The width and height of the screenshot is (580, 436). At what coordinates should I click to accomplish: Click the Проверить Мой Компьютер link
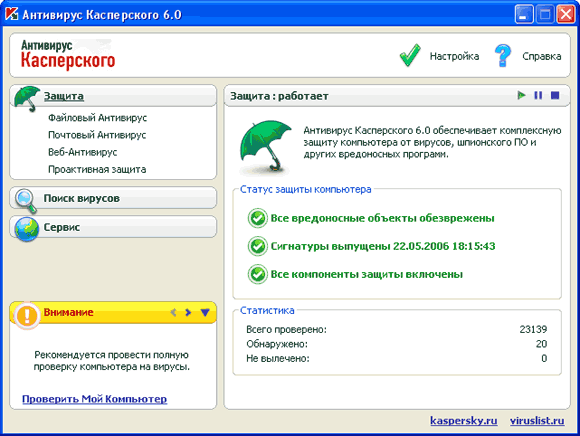(94, 399)
